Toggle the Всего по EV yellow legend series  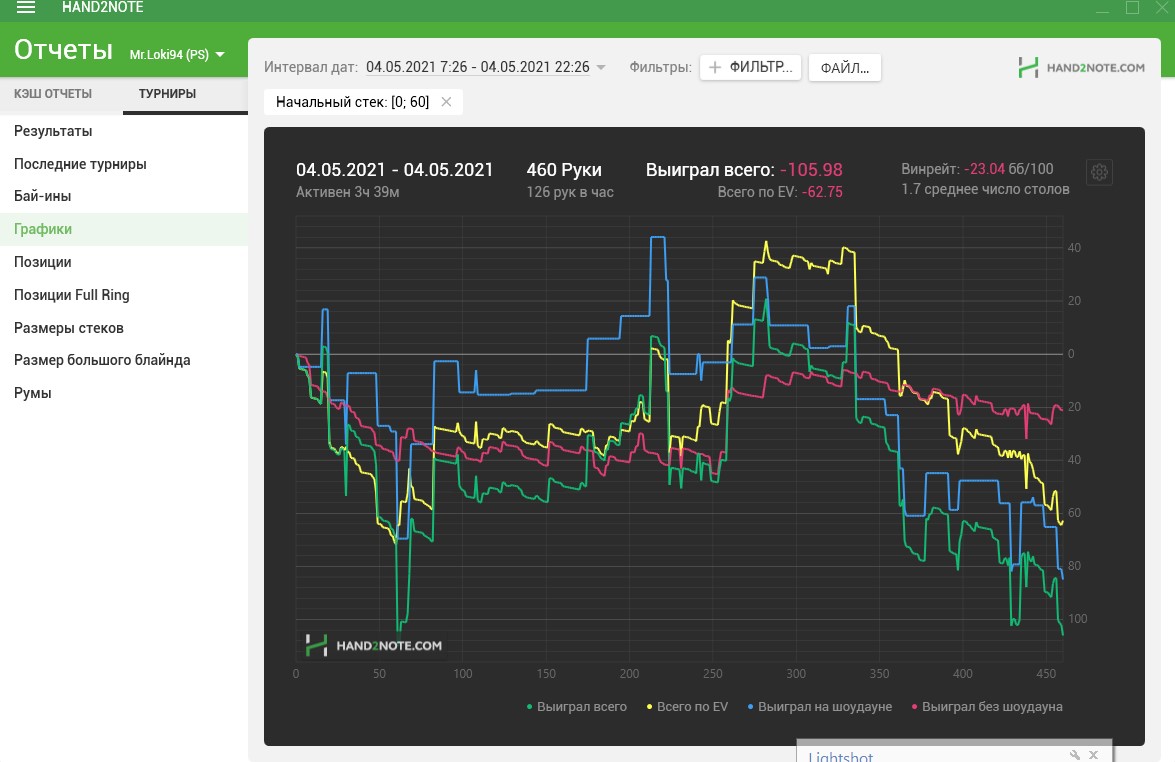coord(687,707)
